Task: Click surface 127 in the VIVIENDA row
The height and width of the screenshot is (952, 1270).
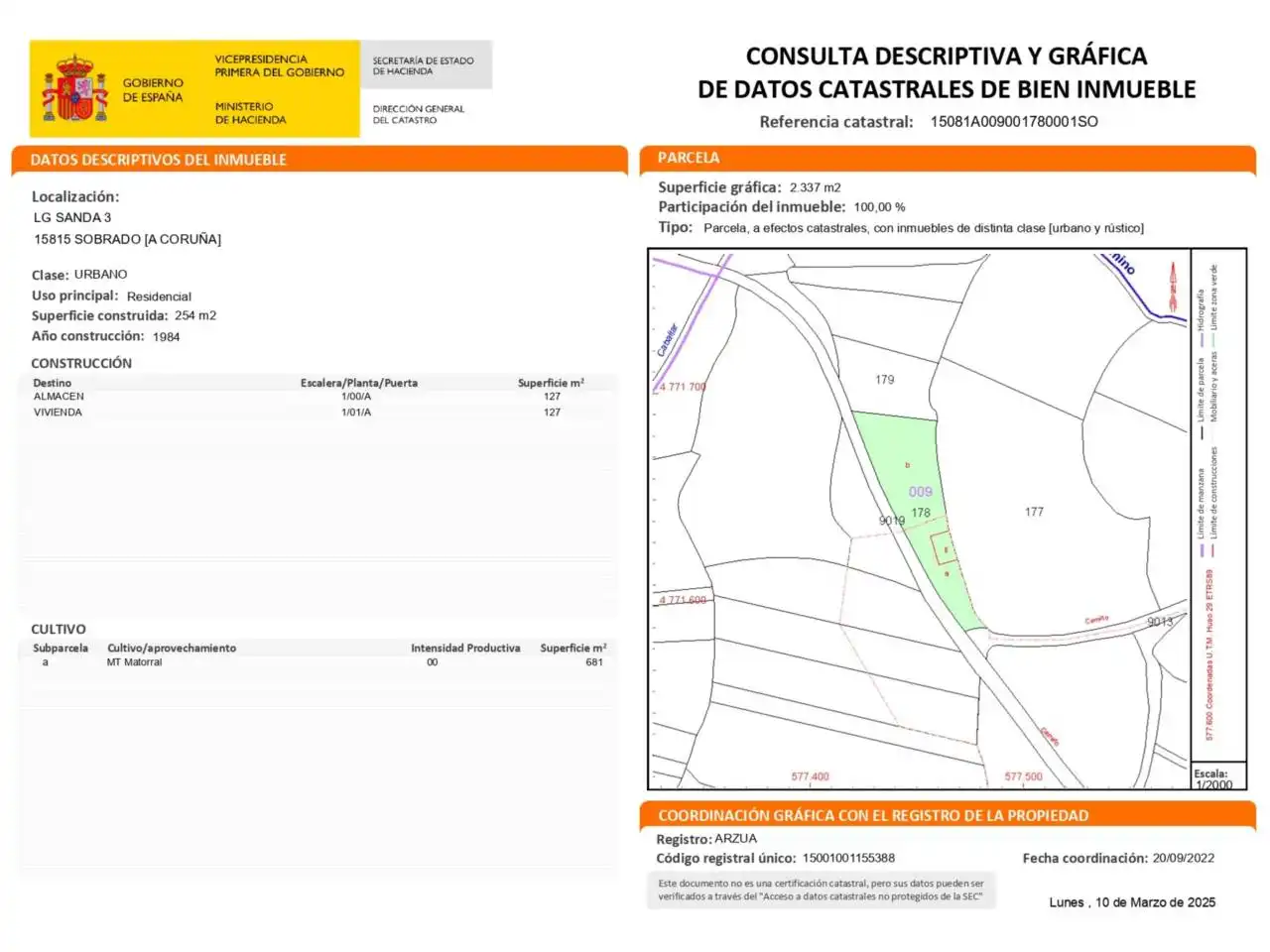Action: tap(552, 413)
